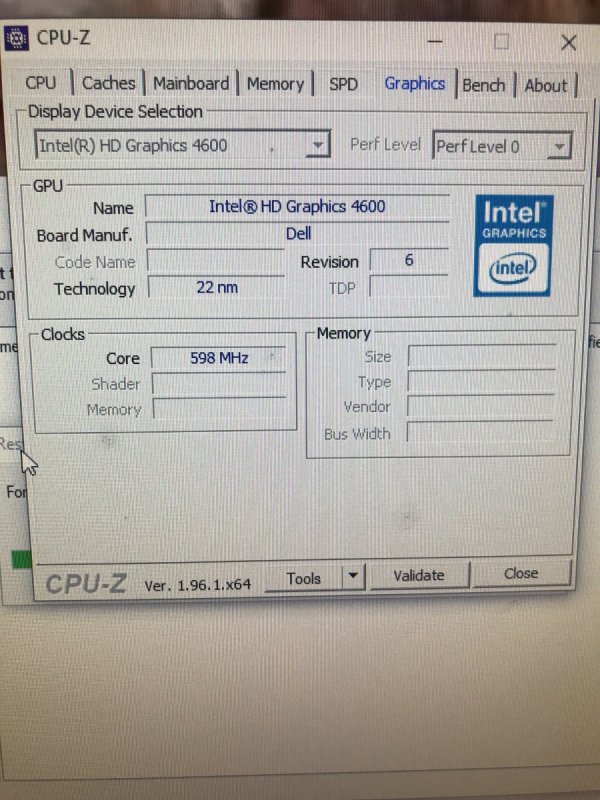Image resolution: width=600 pixels, height=800 pixels.
Task: Go to the Memory tab
Action: 276,84
